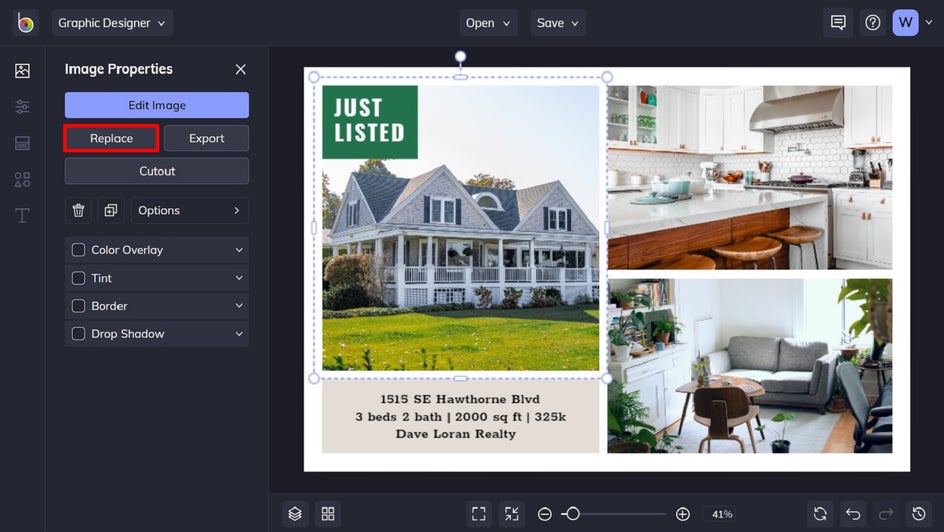Enable the Color Overlay checkbox
944x532 pixels.
tap(78, 250)
